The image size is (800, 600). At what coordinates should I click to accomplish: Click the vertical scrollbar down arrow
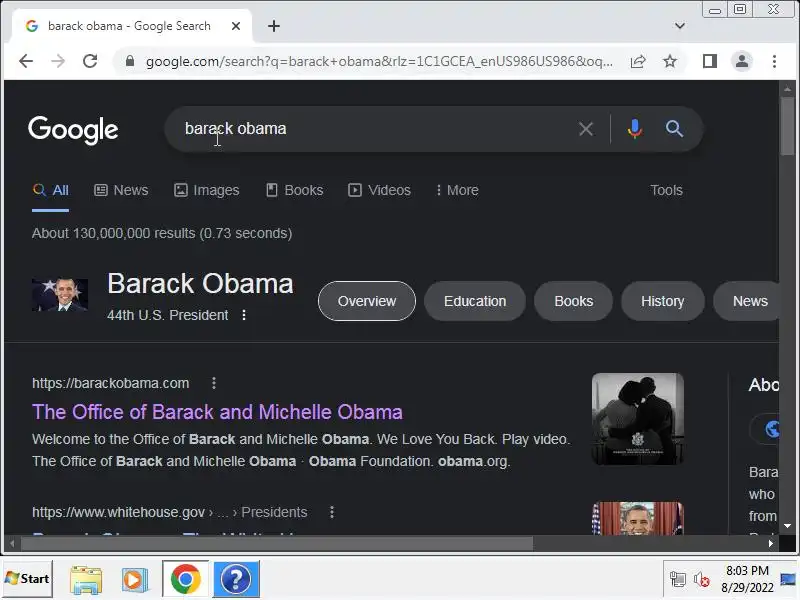tap(787, 526)
